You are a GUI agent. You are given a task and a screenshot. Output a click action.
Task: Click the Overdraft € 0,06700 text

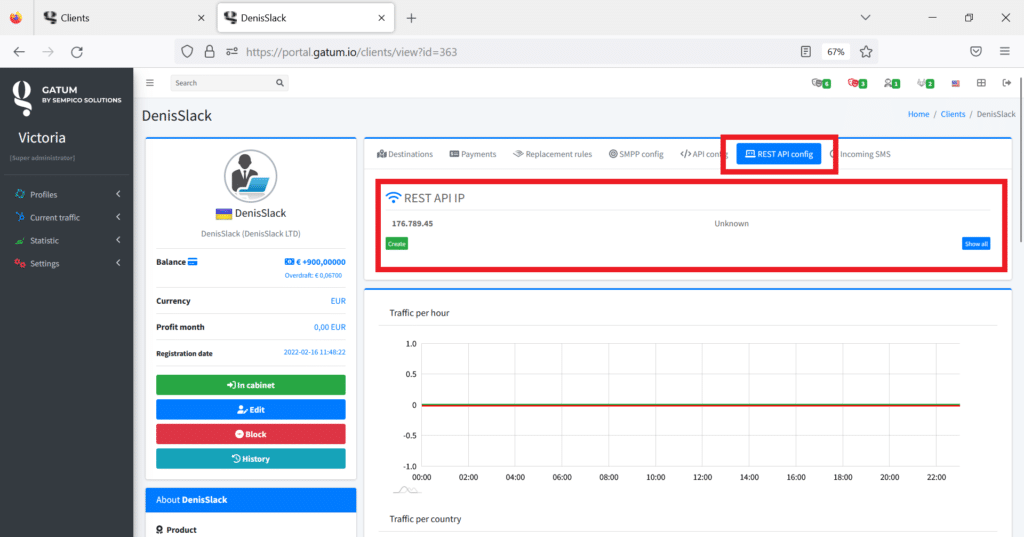(x=313, y=276)
